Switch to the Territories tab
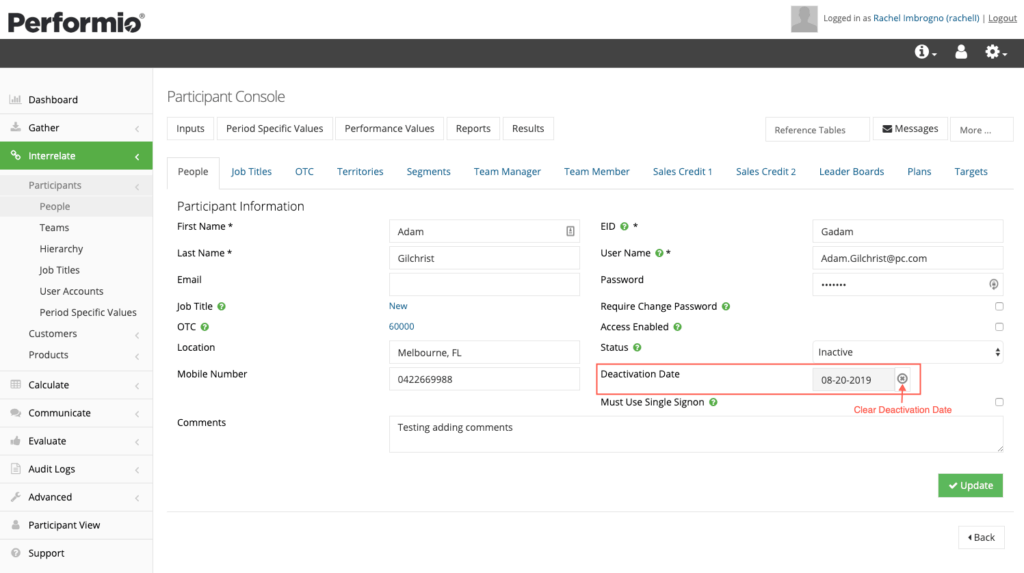Viewport: 1024px width, 573px height. (x=360, y=172)
